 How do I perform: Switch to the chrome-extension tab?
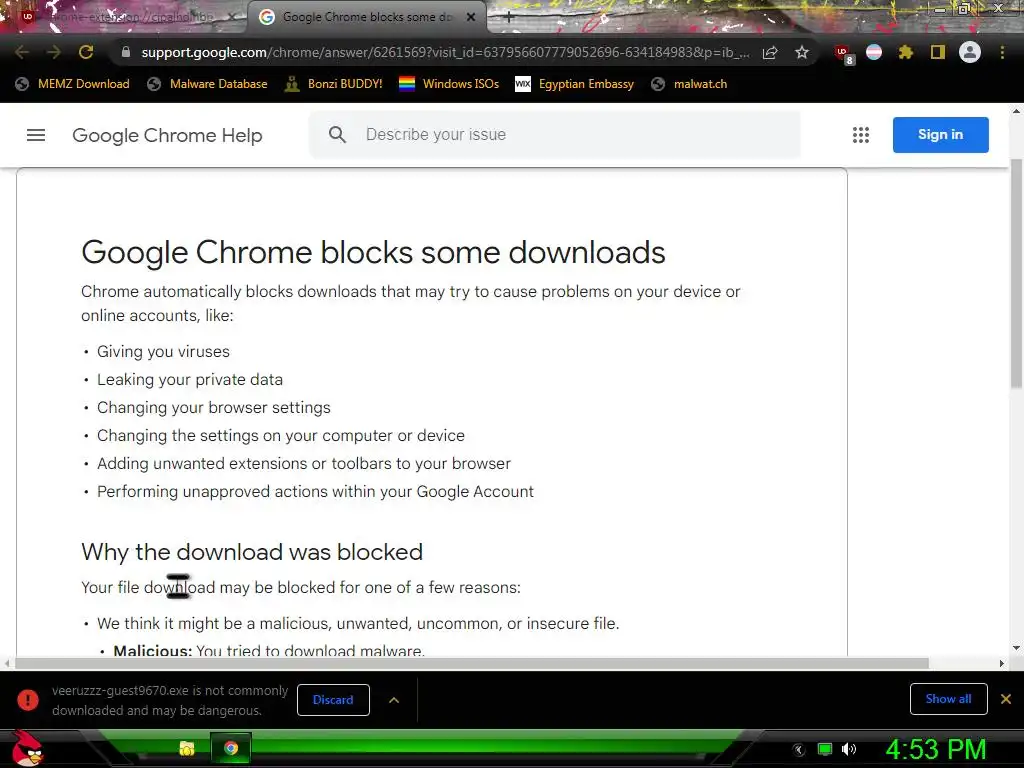point(124,17)
